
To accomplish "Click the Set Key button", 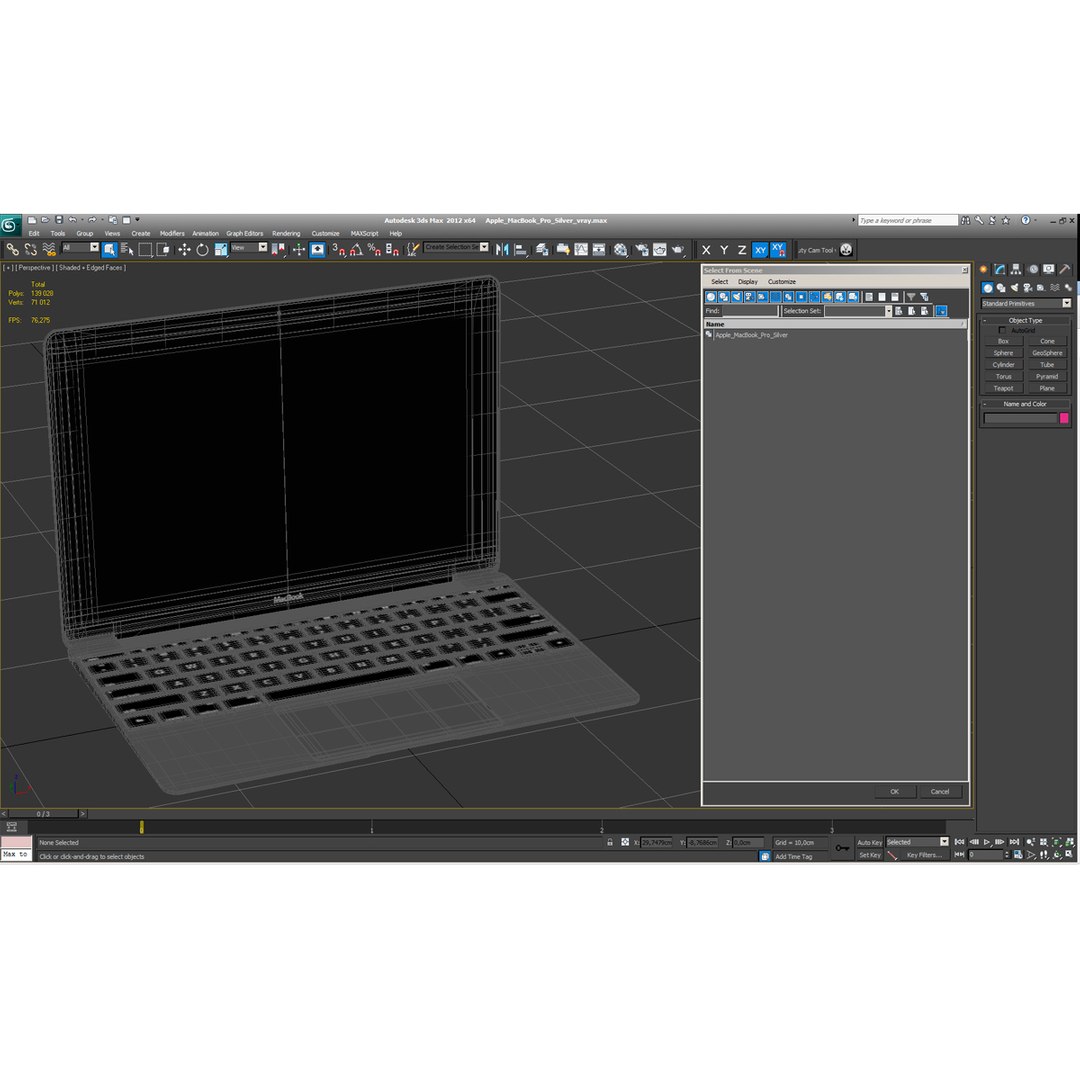I will point(869,855).
